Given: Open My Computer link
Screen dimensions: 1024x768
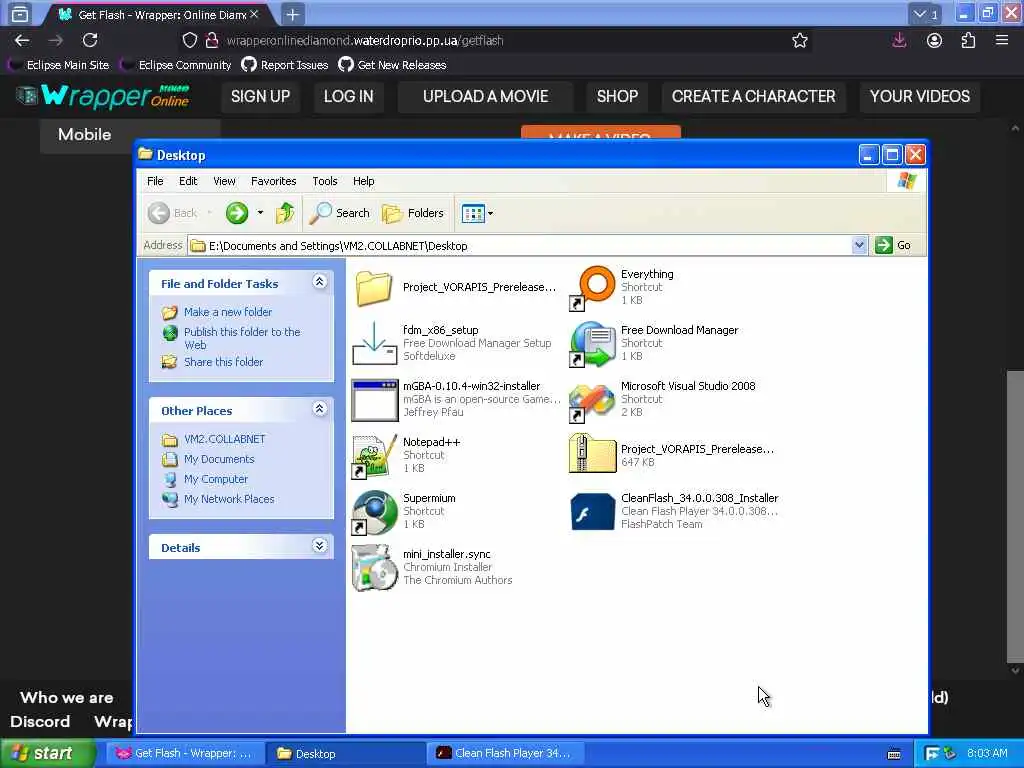Looking at the screenshot, I should pyautogui.click(x=216, y=479).
